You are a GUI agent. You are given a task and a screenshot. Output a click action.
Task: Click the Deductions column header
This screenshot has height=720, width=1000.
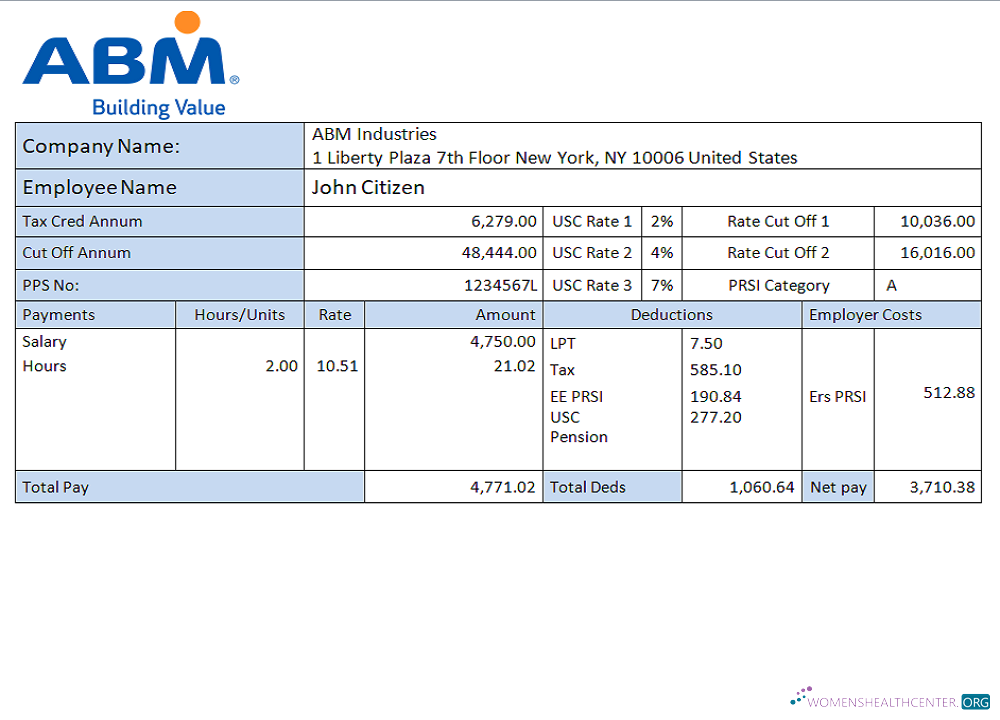coord(672,314)
